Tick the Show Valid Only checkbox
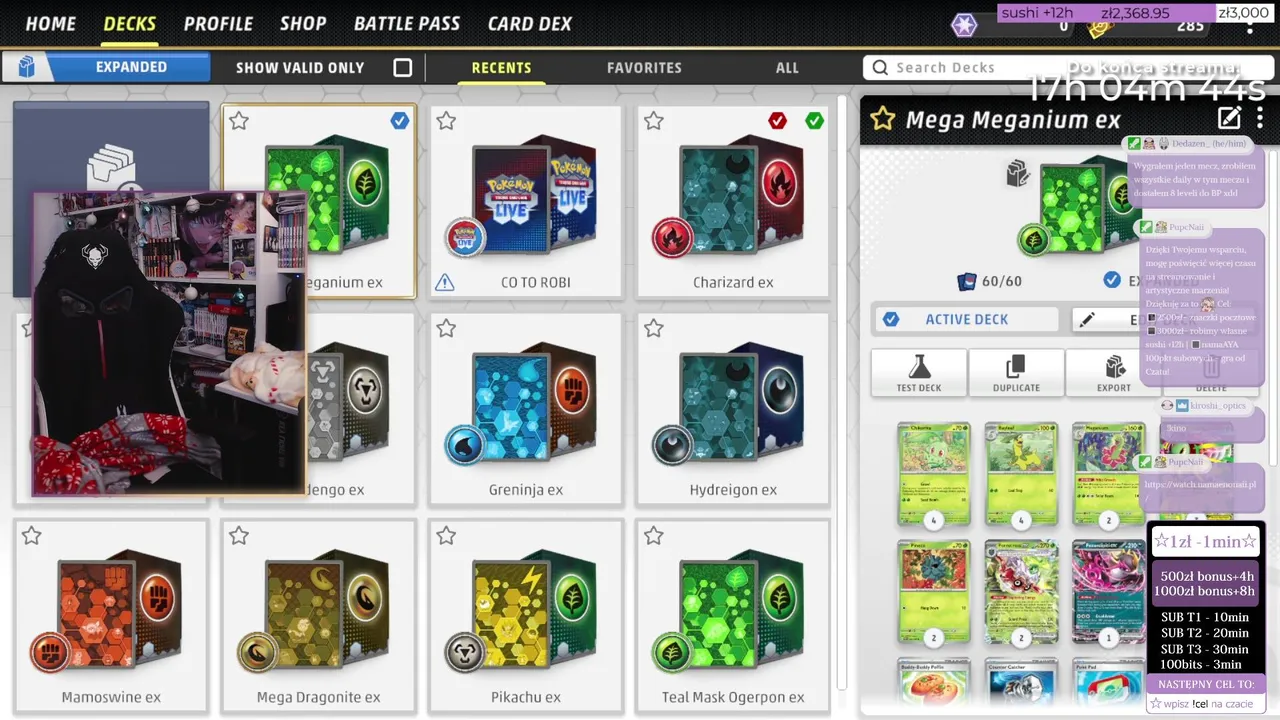 point(402,68)
